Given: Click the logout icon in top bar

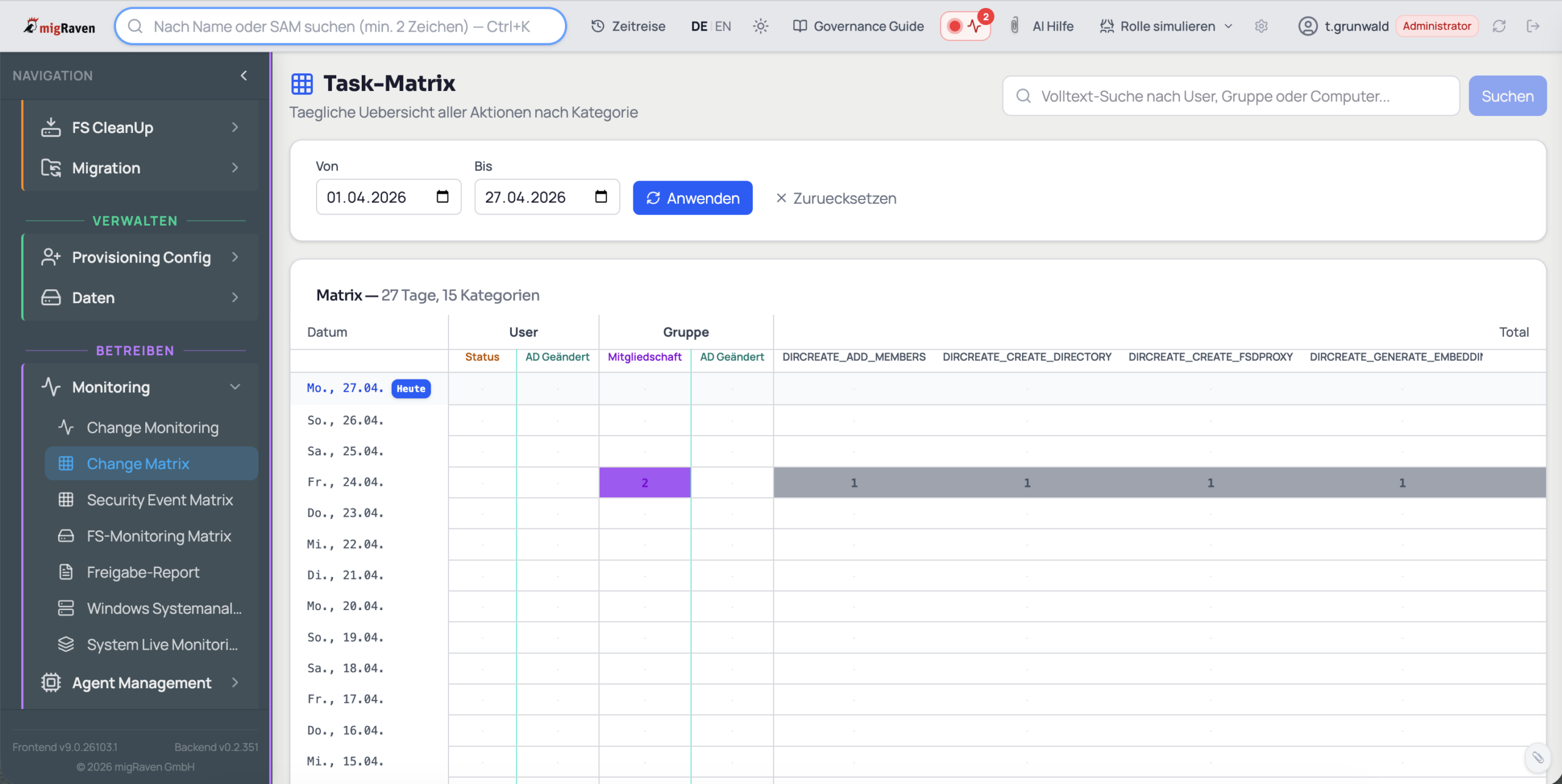Looking at the screenshot, I should [1533, 26].
